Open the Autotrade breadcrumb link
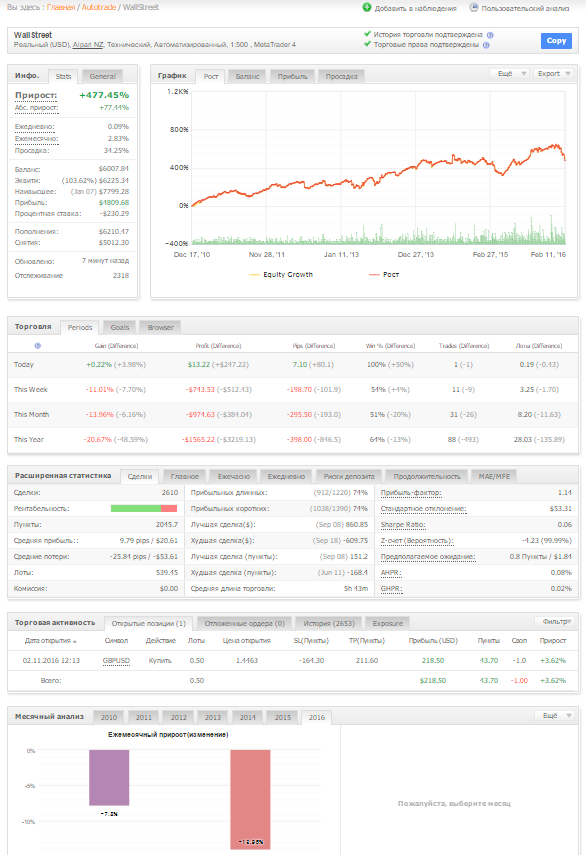The width and height of the screenshot is (586, 855). 99,7
